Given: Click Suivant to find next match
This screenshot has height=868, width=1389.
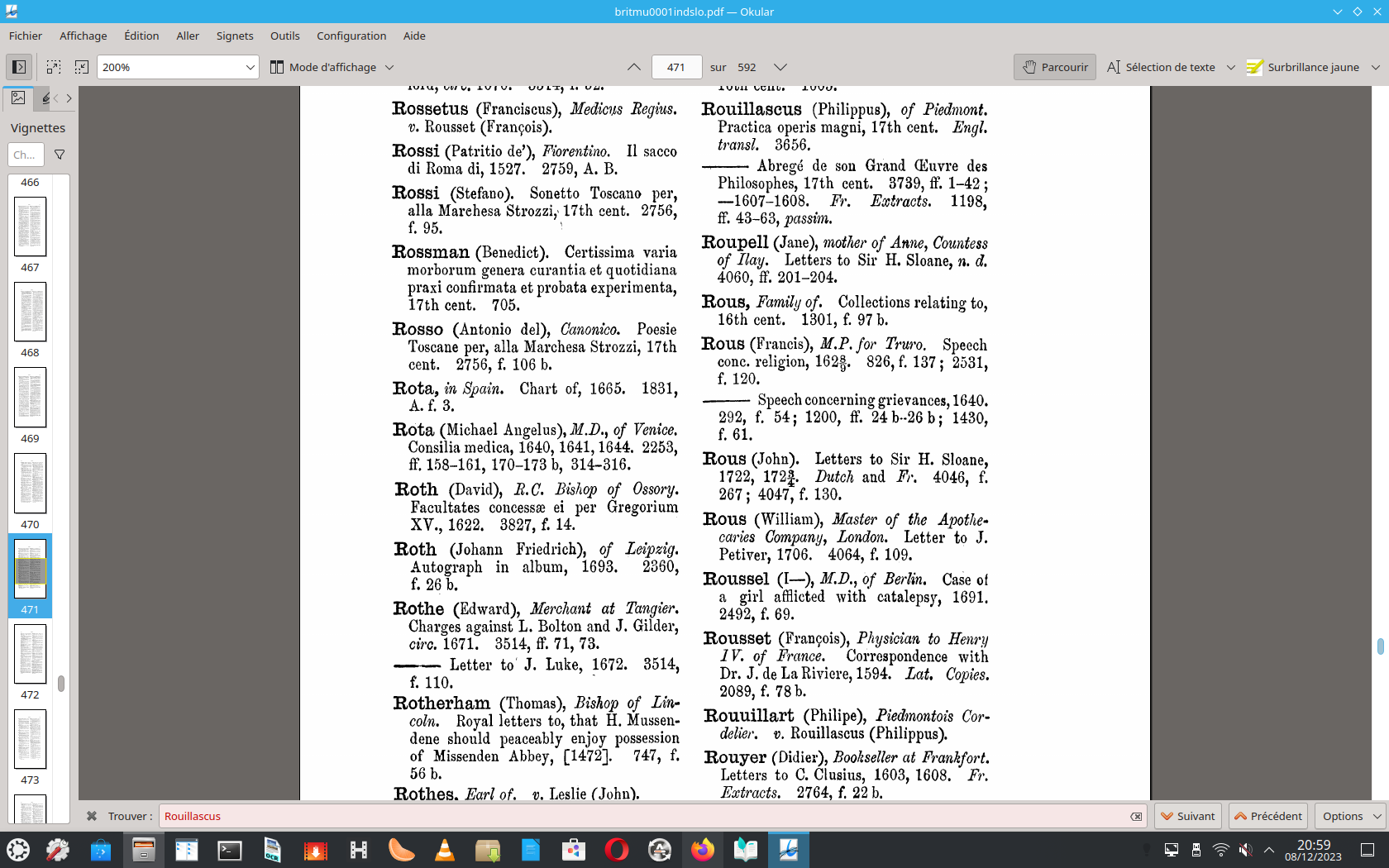Looking at the screenshot, I should click(x=1188, y=816).
